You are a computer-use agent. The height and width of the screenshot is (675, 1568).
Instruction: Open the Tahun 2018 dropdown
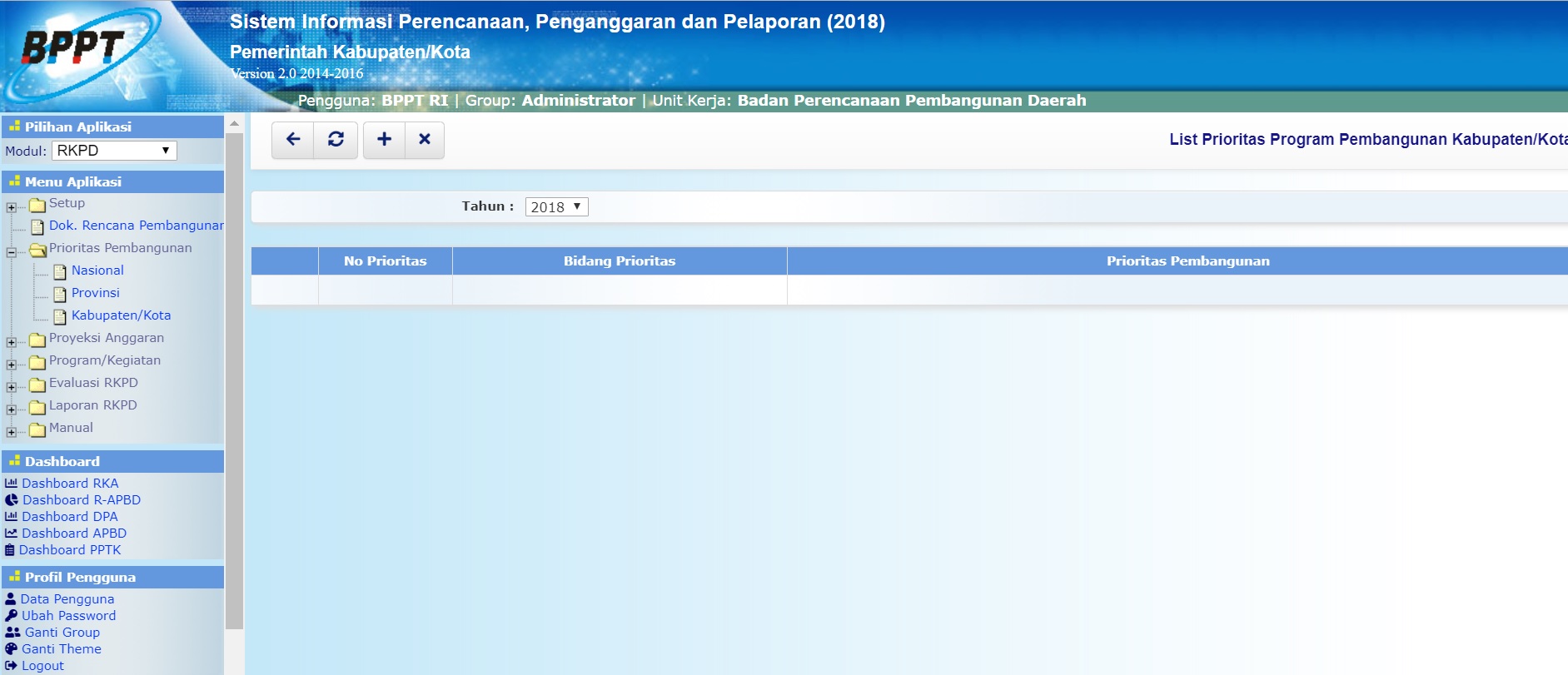(556, 206)
